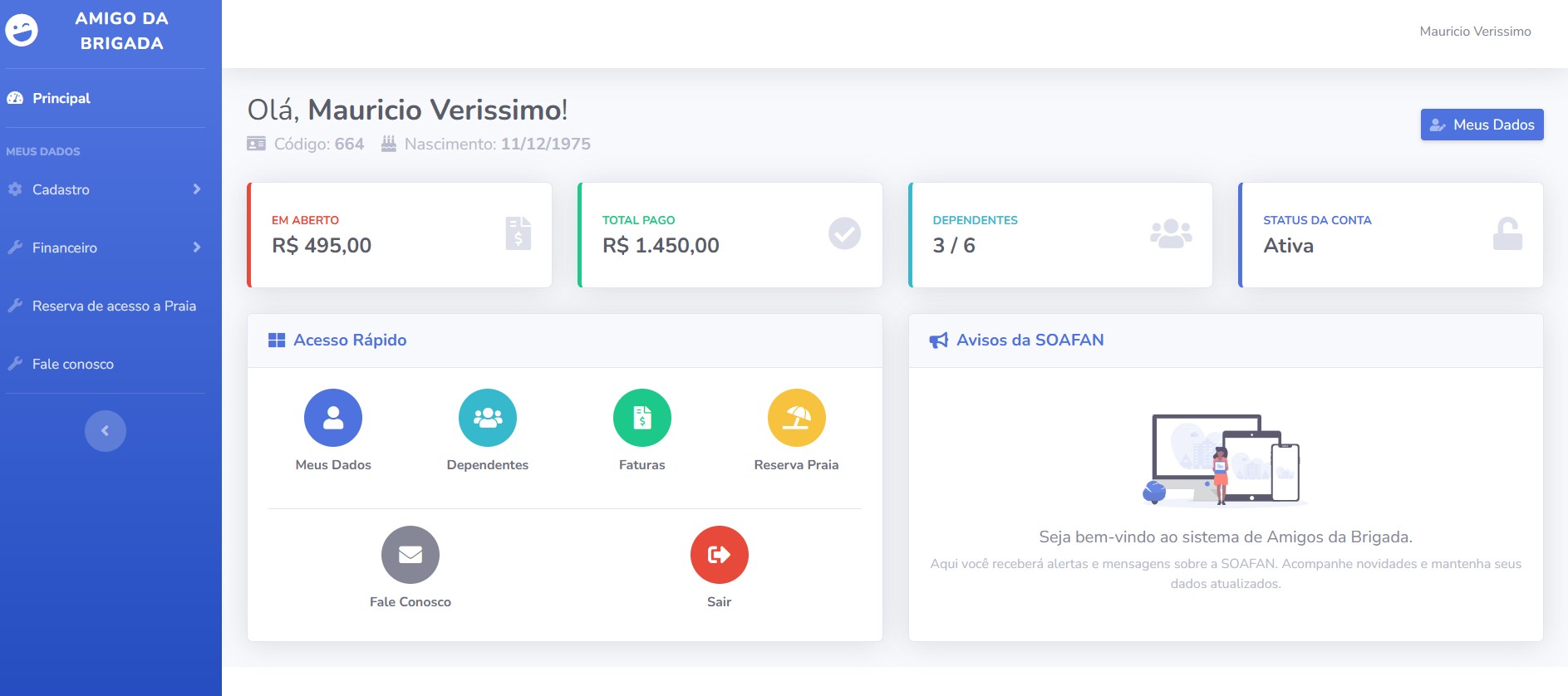Click the red Sair logout icon
This screenshot has height=696, width=1568.
(719, 555)
